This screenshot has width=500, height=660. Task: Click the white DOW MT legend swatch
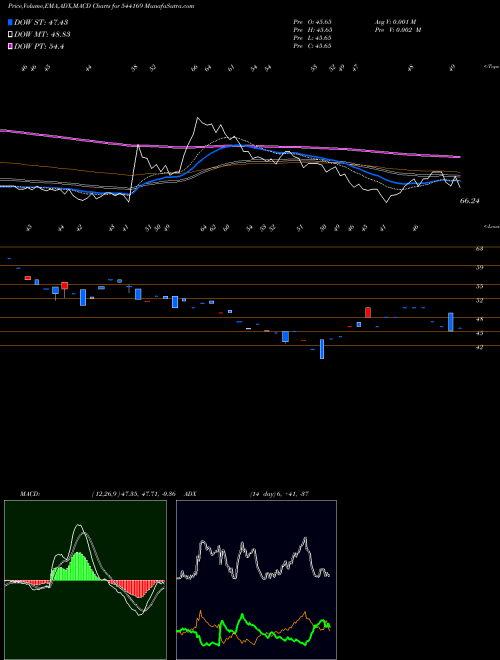[10, 35]
